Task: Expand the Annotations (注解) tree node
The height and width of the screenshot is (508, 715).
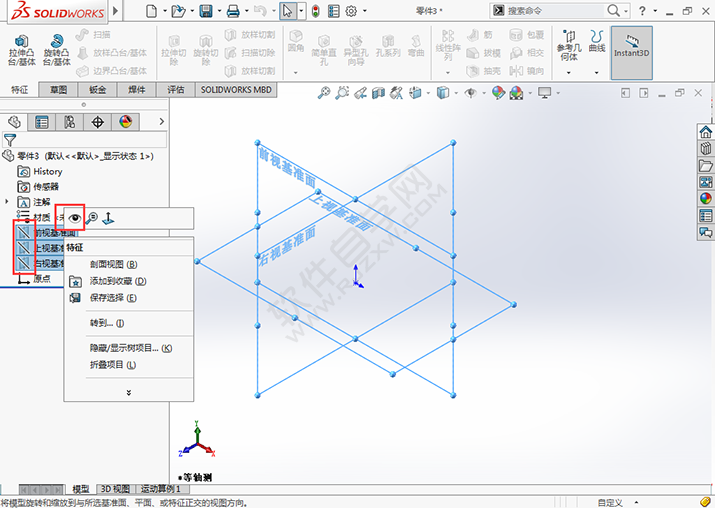Action: click(x=8, y=201)
